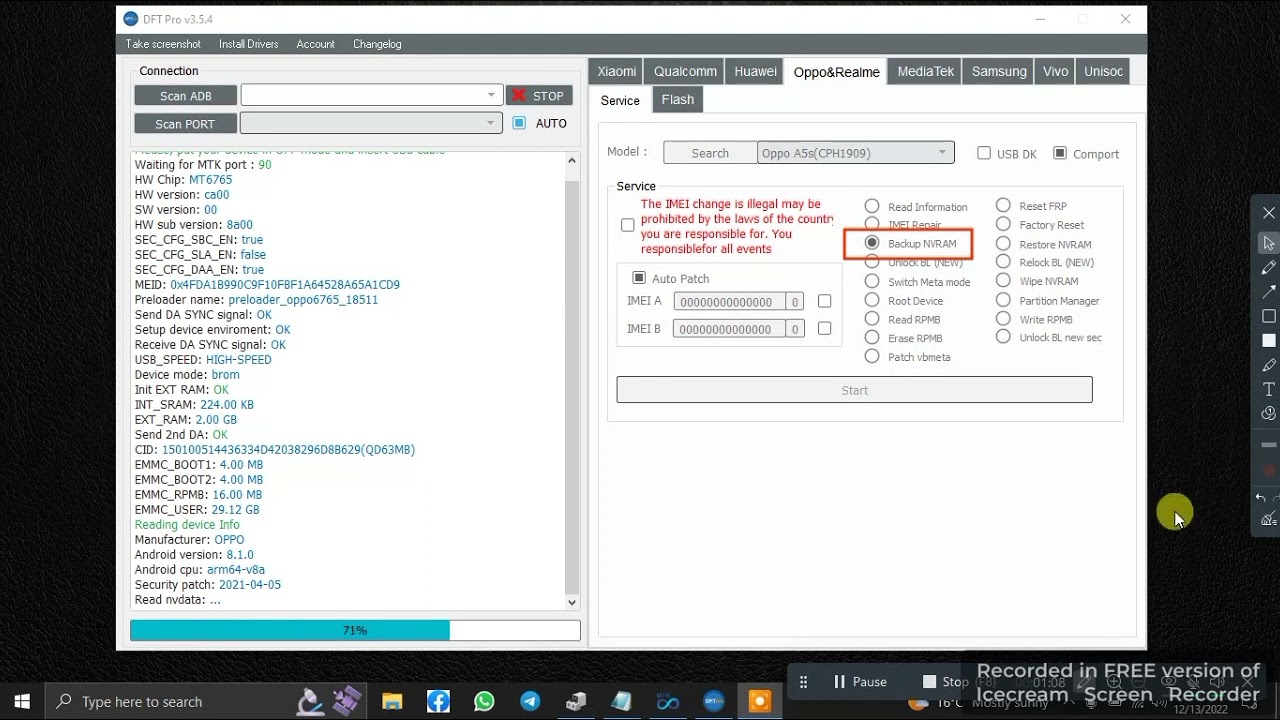The height and width of the screenshot is (720, 1280).
Task: Click the clear drawings icon
Action: [x=1269, y=519]
